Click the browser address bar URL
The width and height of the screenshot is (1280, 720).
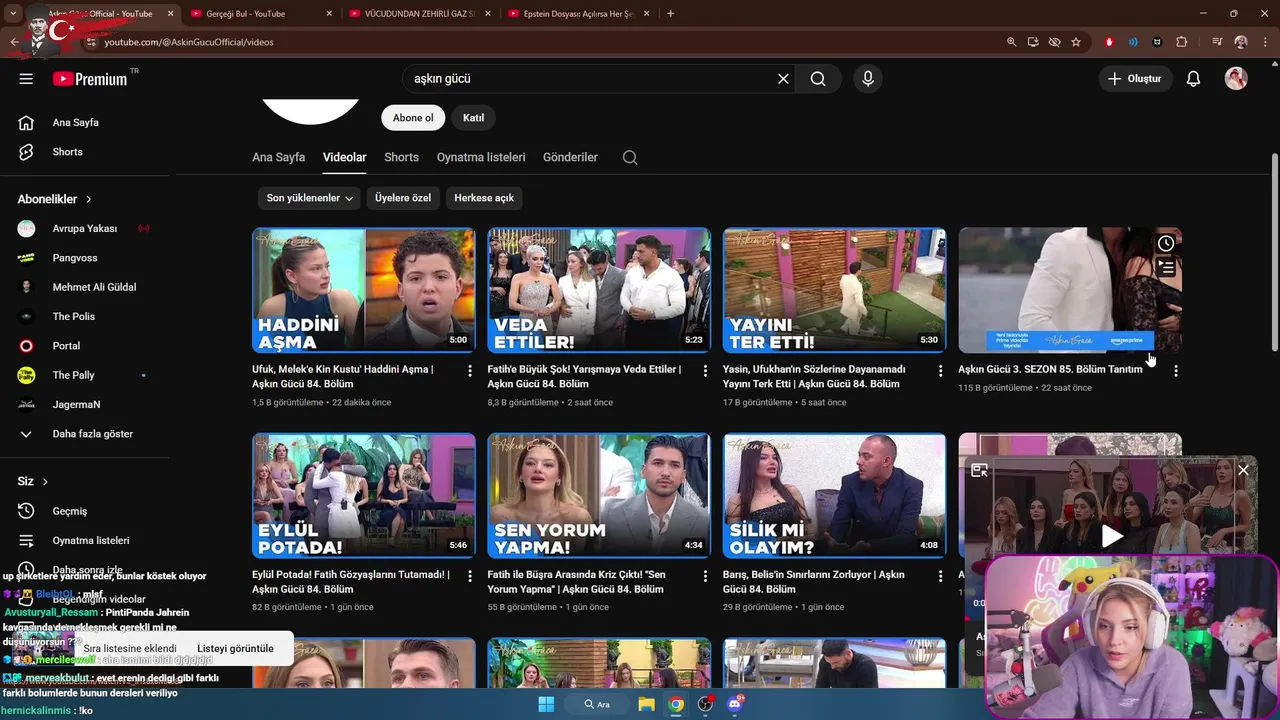point(189,42)
